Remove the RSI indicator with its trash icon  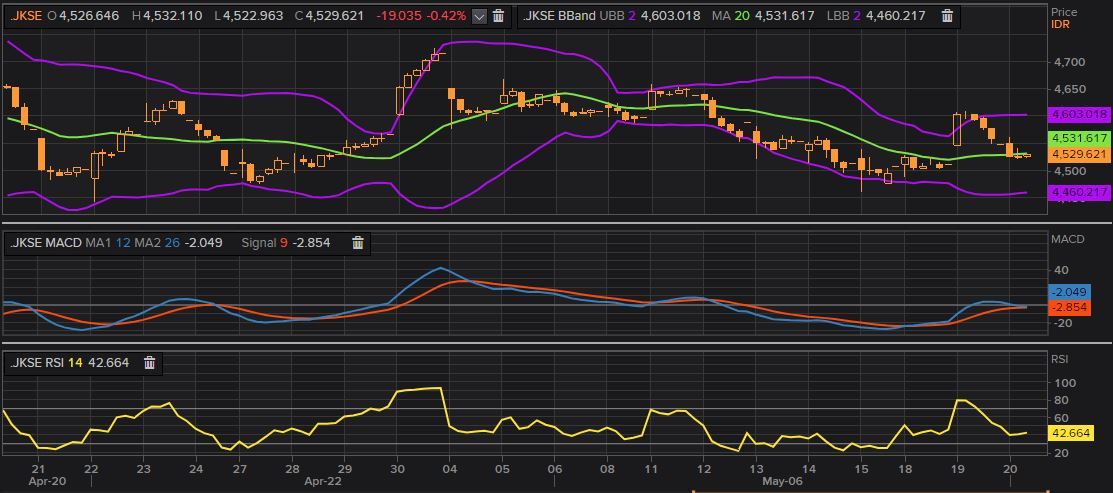pos(149,362)
